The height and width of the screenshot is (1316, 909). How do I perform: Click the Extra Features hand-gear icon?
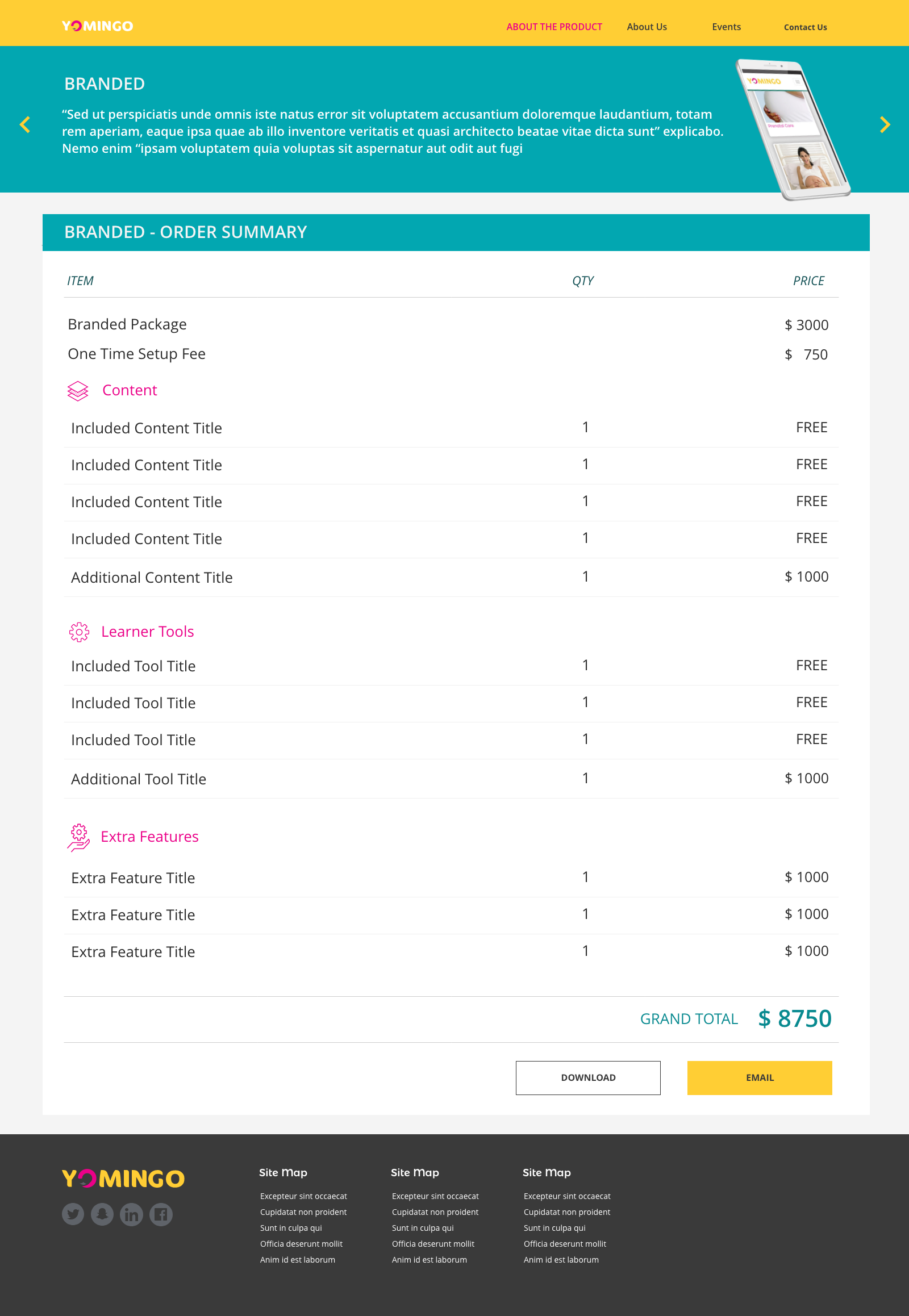78,837
